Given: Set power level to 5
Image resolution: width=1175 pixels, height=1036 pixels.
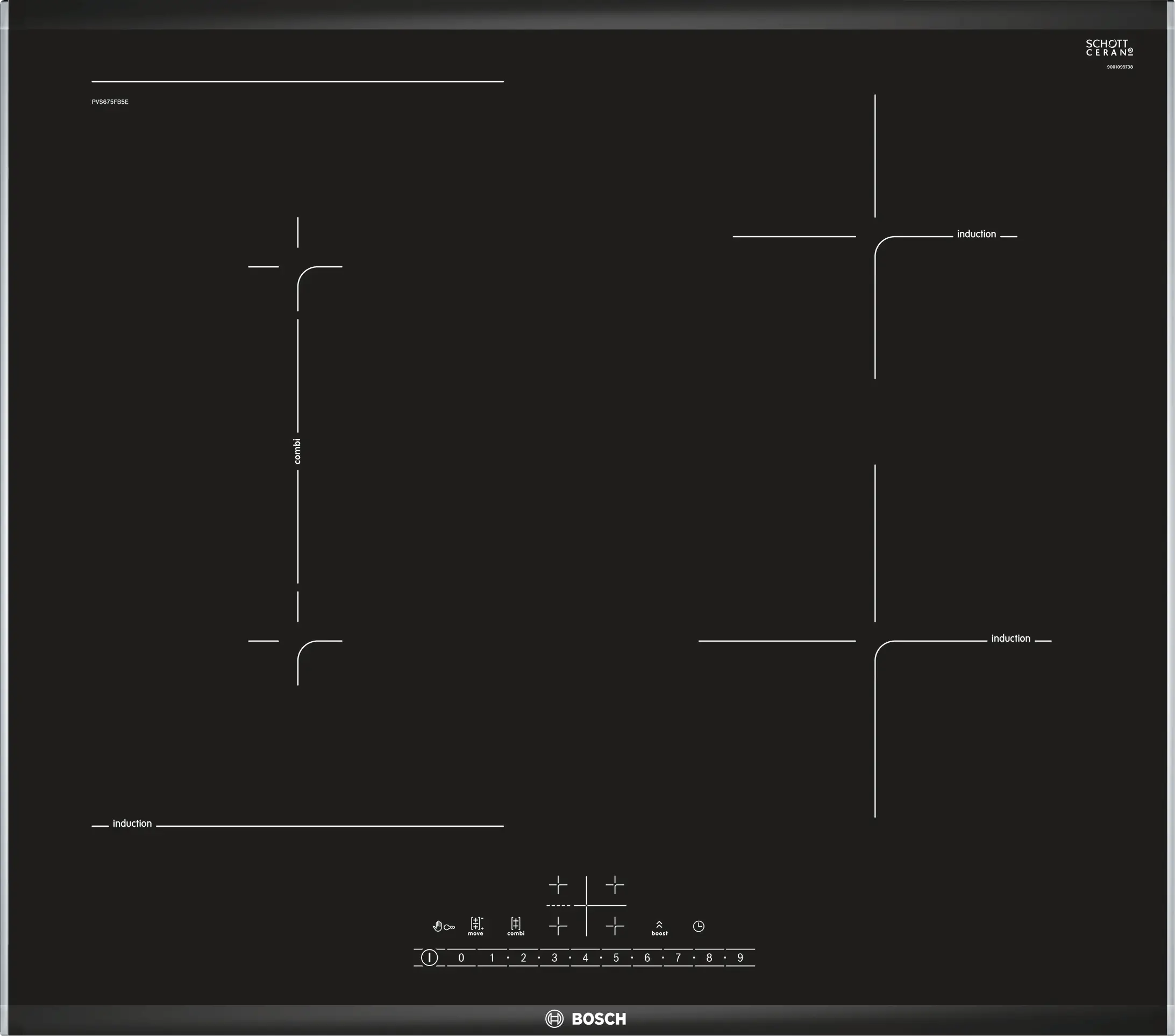Looking at the screenshot, I should (616, 958).
